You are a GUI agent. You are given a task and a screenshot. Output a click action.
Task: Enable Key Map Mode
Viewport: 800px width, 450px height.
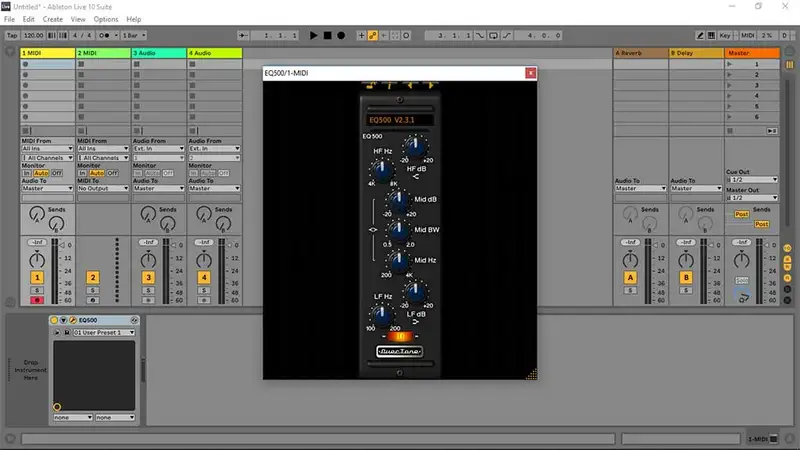[724, 35]
